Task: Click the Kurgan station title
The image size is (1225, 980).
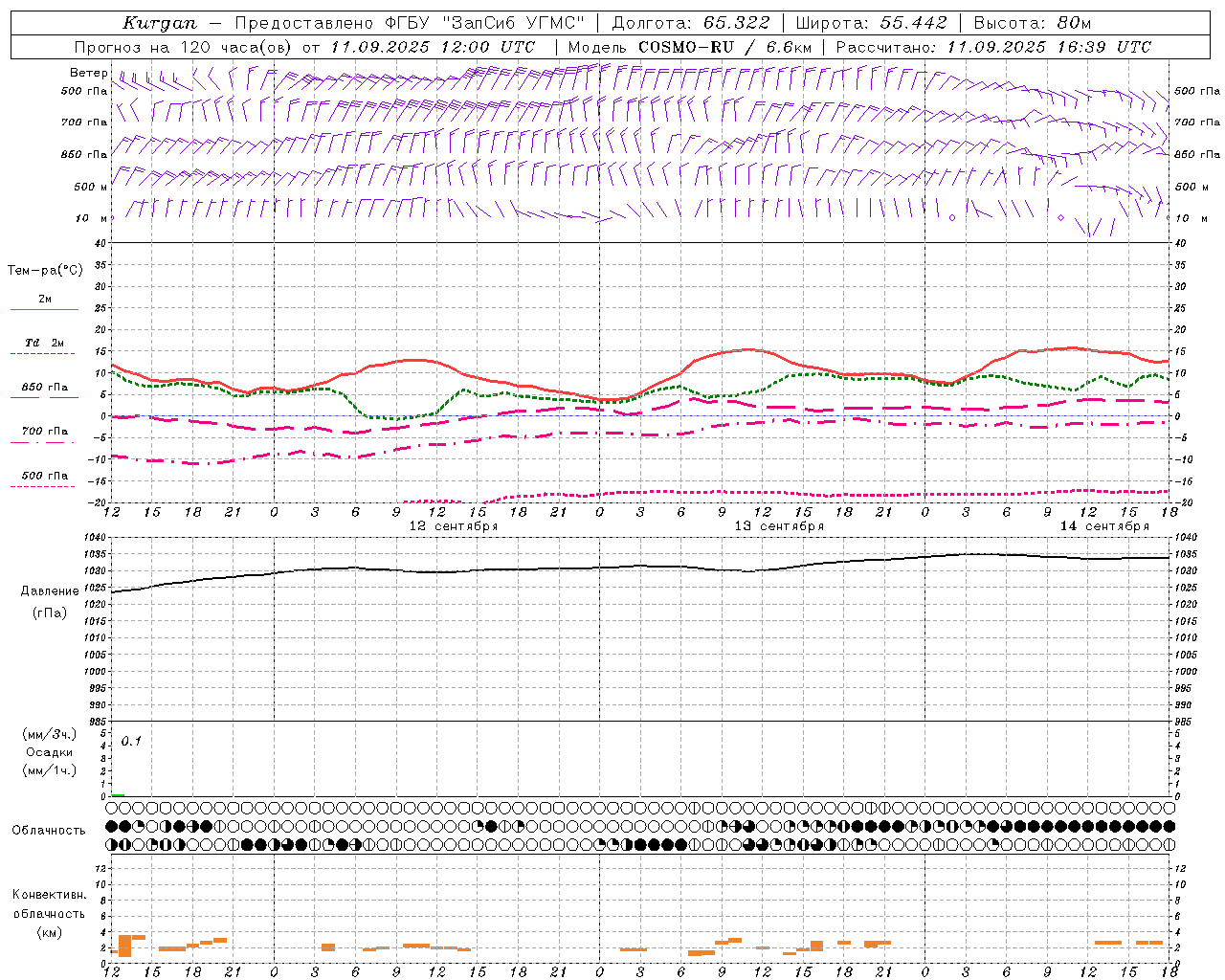Action: pyautogui.click(x=160, y=23)
